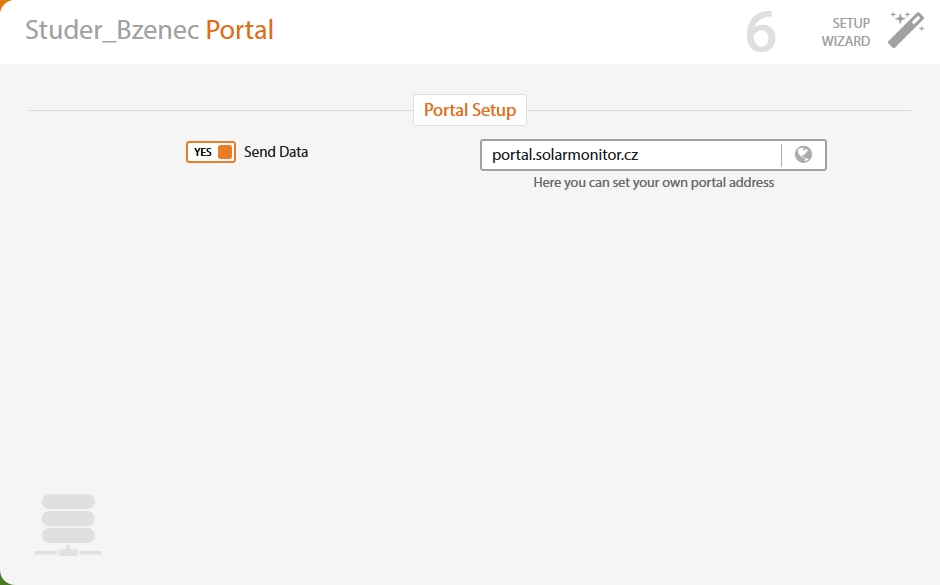Focus the portal.solarmonitor.cz address field

pos(631,155)
